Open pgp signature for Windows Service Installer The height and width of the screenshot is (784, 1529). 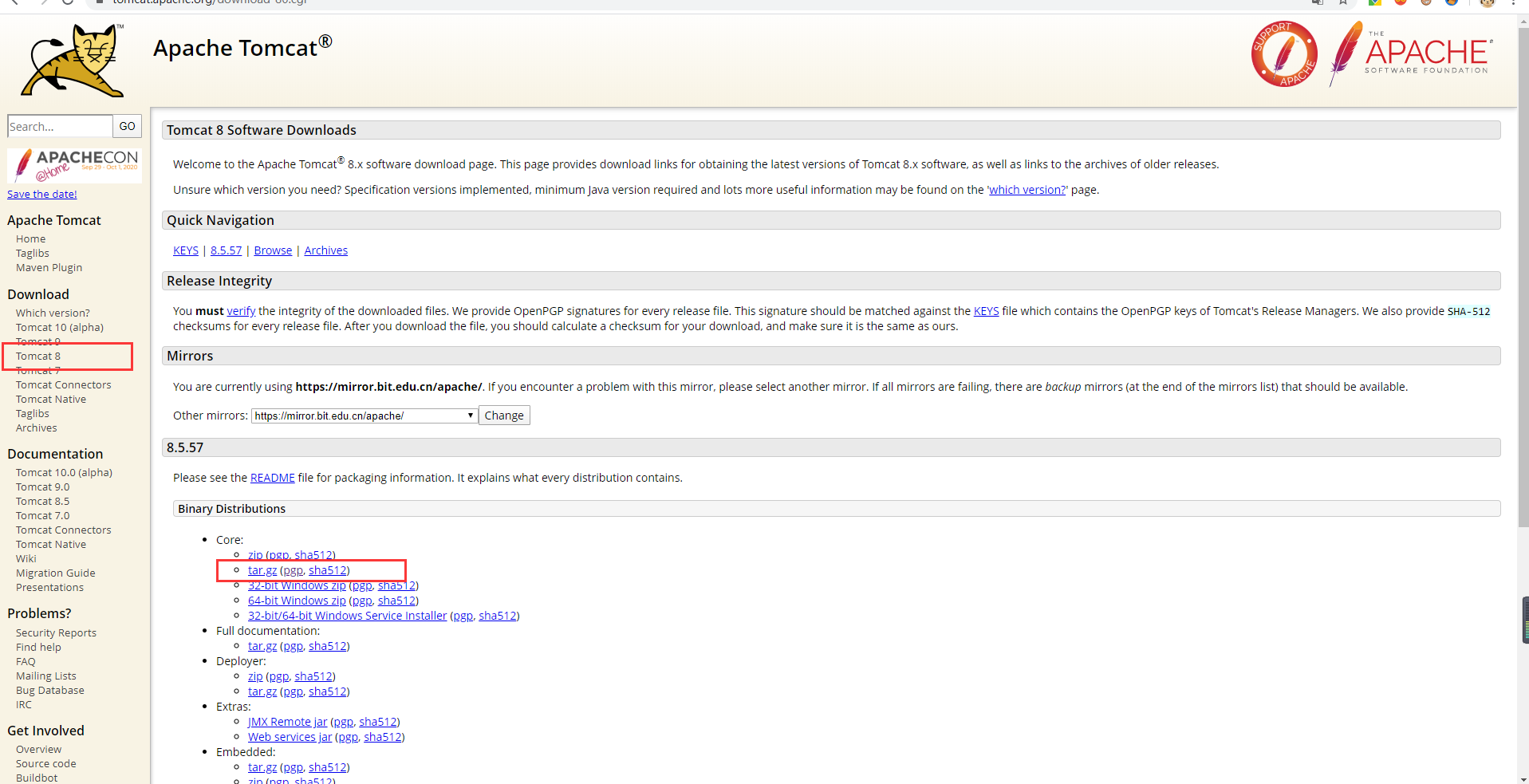click(x=463, y=616)
